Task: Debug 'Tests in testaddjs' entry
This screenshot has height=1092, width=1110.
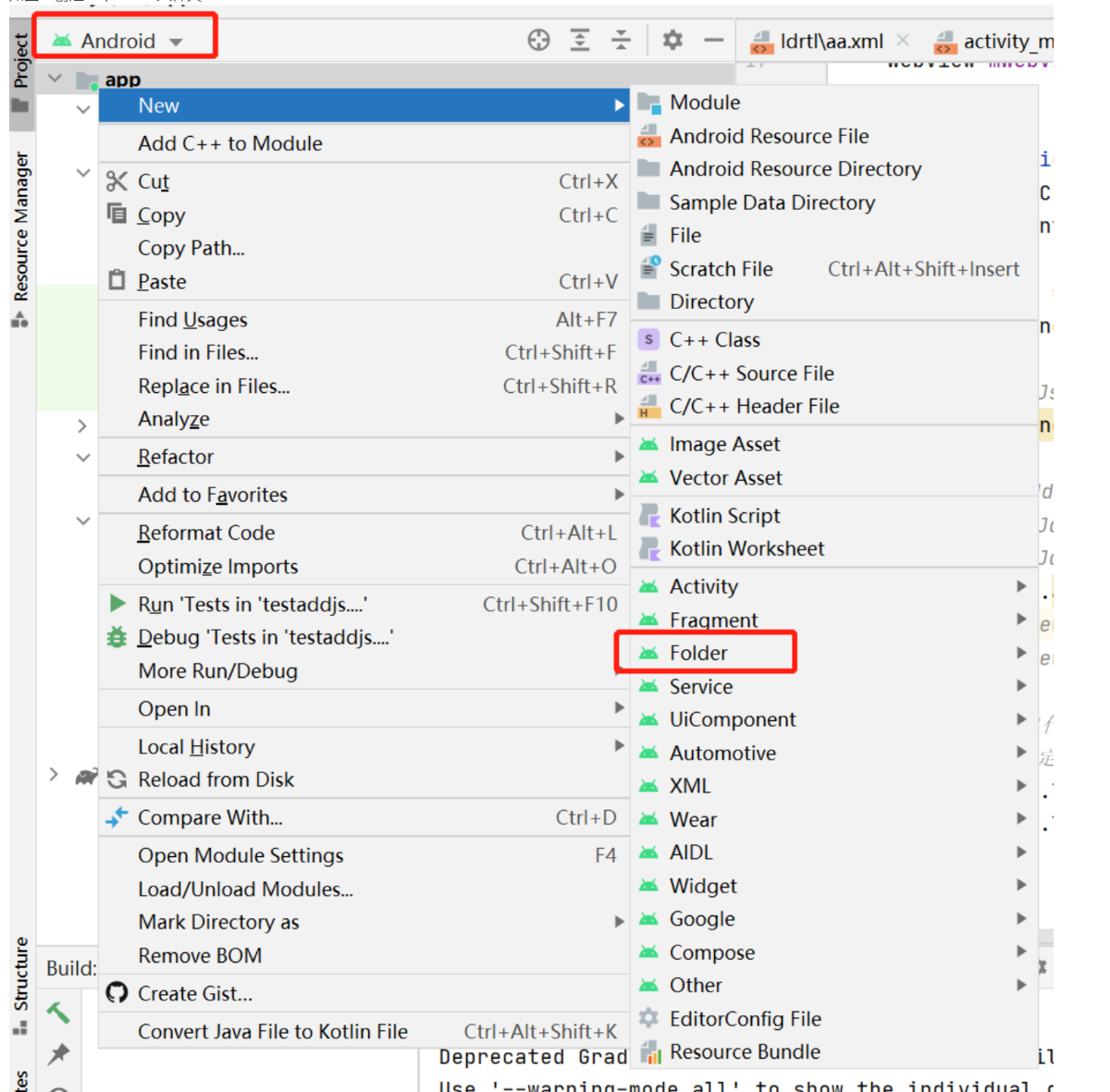Action: pyautogui.click(x=364, y=637)
